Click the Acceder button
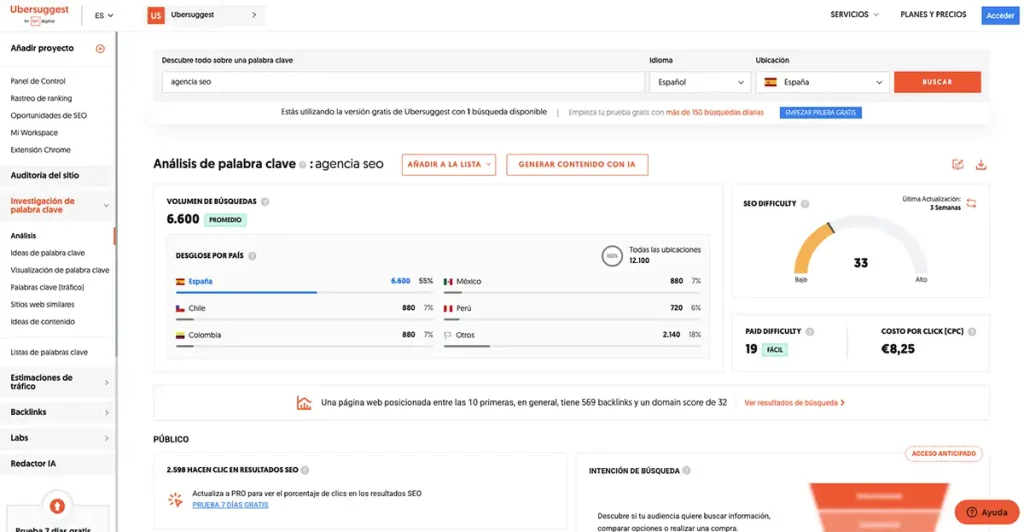The image size is (1024, 532). 1000,15
